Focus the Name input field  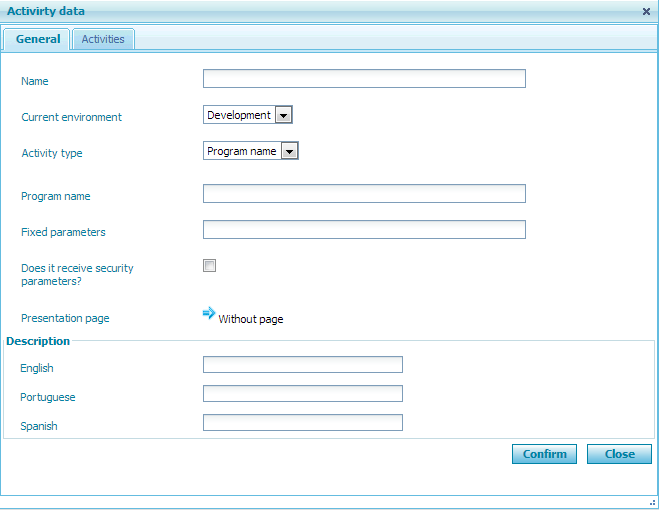(364, 79)
